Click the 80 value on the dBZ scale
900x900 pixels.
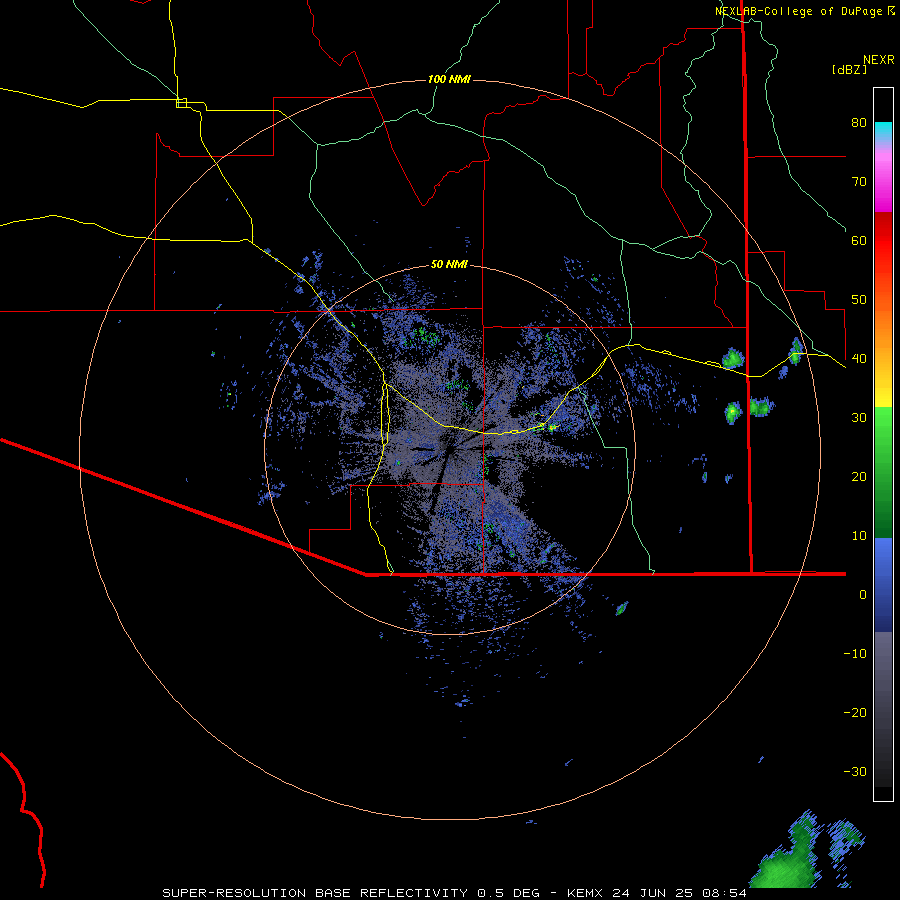click(x=859, y=122)
